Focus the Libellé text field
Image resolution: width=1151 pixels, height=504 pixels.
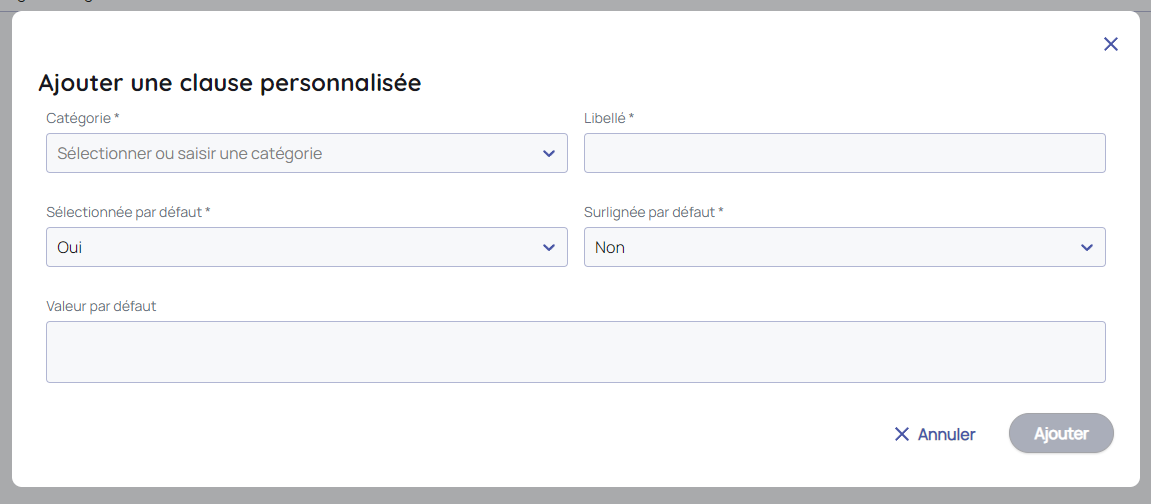[x=844, y=153]
